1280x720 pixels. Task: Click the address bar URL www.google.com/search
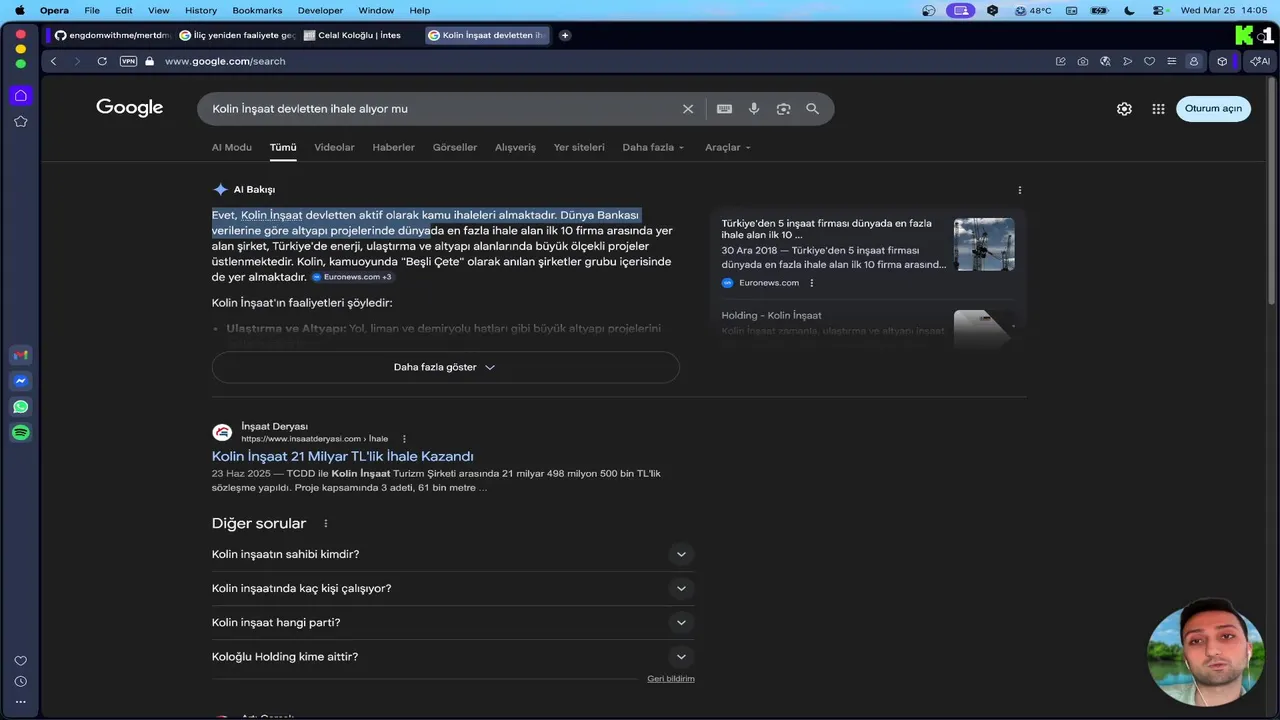(x=225, y=61)
